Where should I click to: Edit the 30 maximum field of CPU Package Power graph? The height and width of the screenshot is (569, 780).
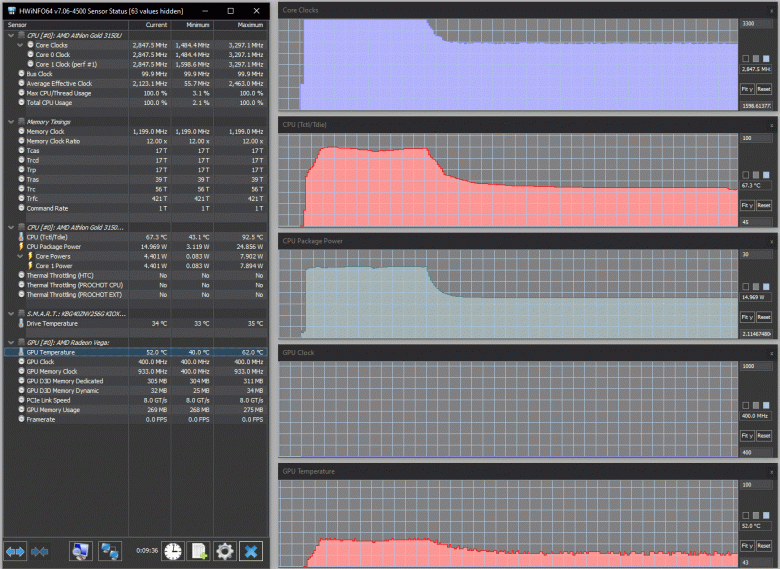[x=756, y=254]
